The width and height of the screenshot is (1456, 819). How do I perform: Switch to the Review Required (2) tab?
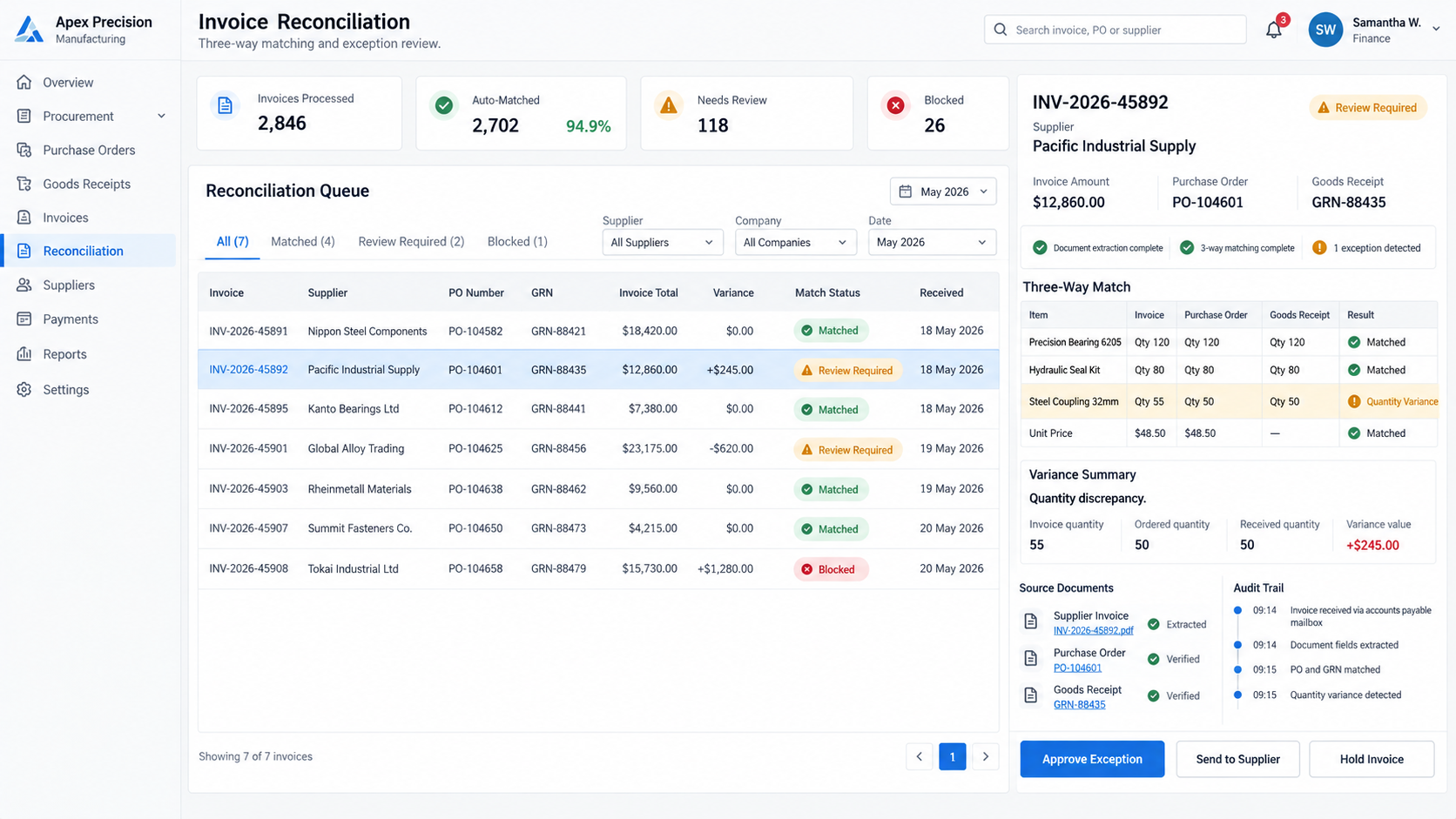point(411,242)
